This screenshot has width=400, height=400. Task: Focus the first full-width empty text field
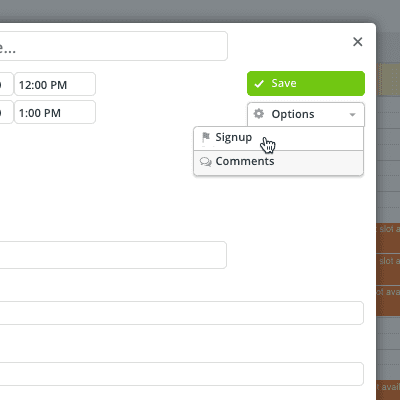point(181,313)
